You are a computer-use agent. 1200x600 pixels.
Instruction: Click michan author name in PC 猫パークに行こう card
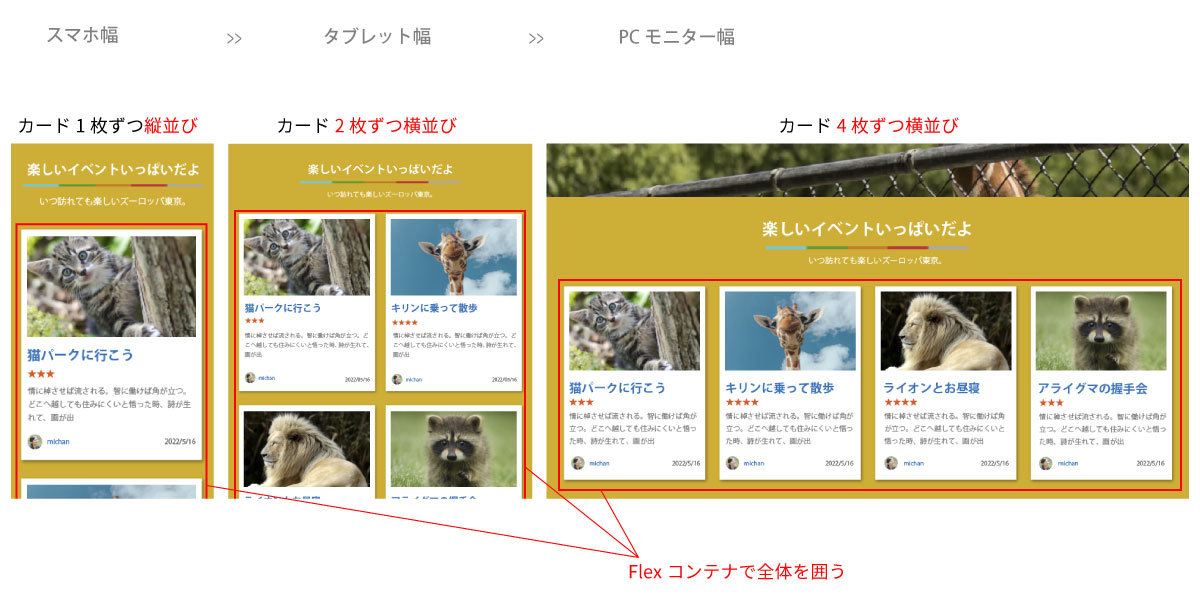pyautogui.click(x=600, y=464)
